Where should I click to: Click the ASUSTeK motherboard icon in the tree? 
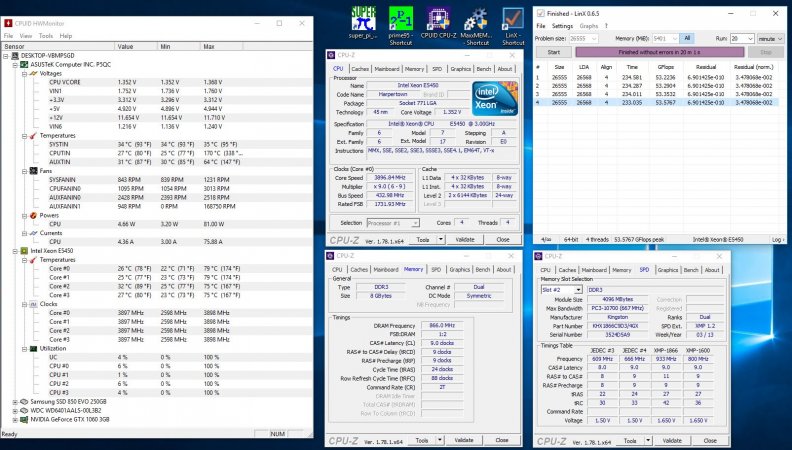click(x=24, y=65)
